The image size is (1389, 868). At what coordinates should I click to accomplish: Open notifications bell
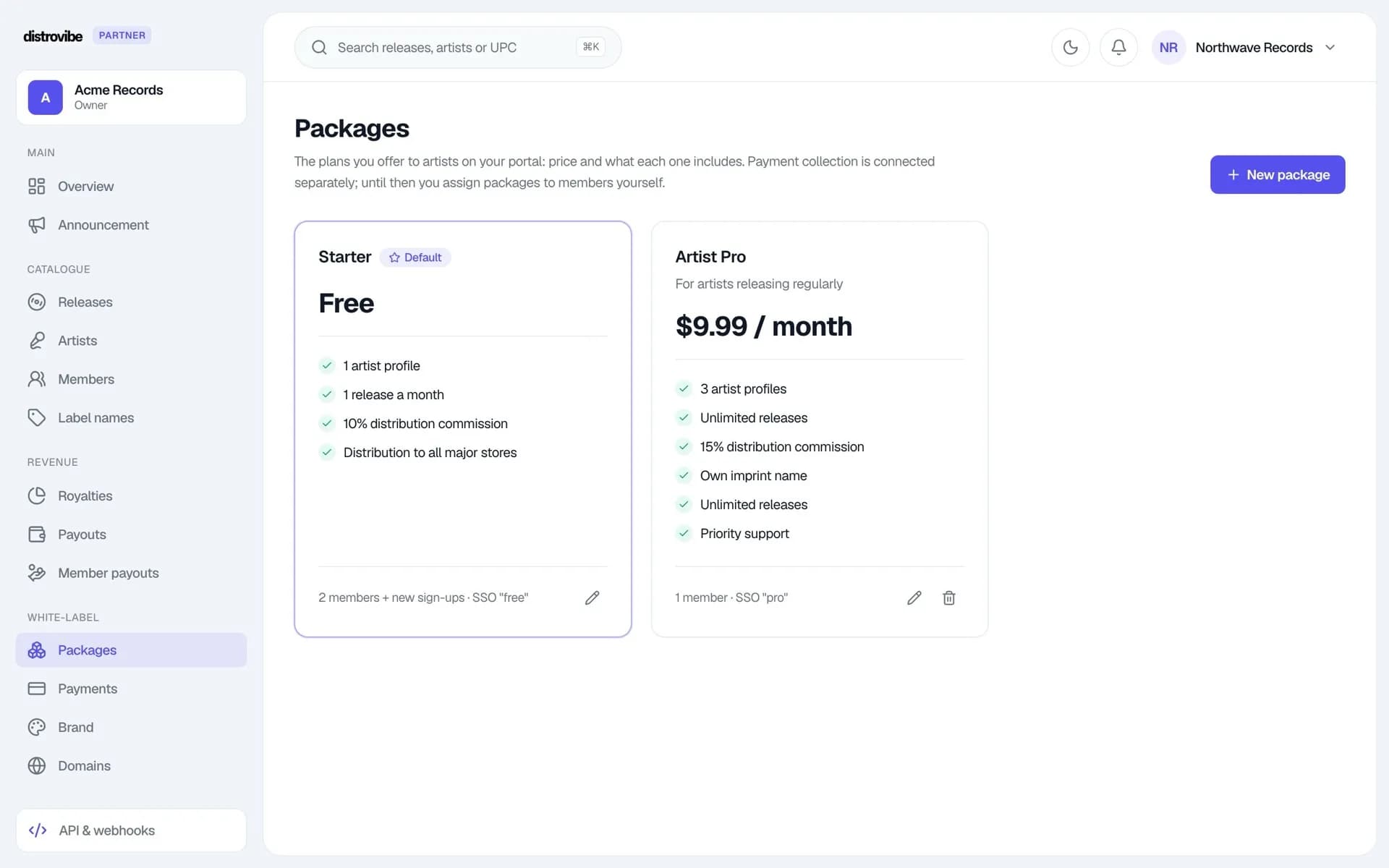coord(1118,48)
